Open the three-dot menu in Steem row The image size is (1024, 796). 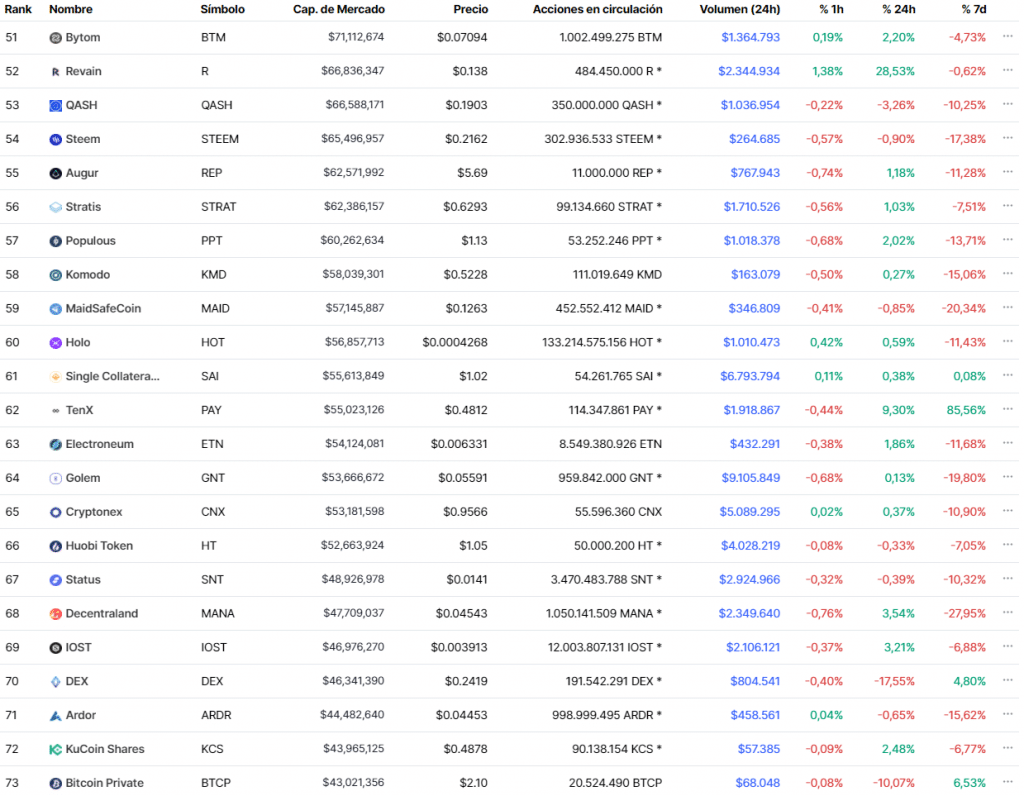(x=1008, y=138)
